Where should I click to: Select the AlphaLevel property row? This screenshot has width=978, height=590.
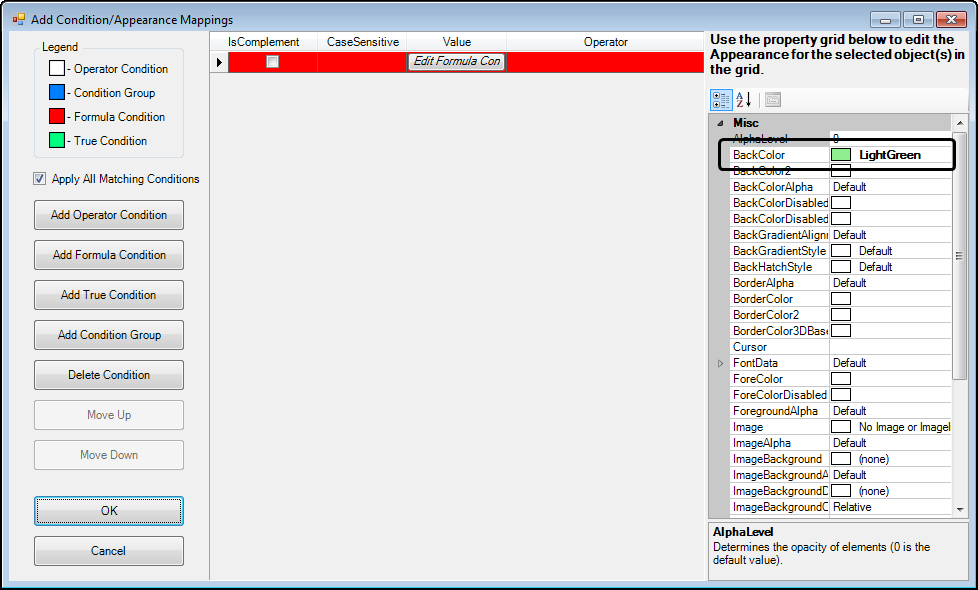(x=841, y=138)
